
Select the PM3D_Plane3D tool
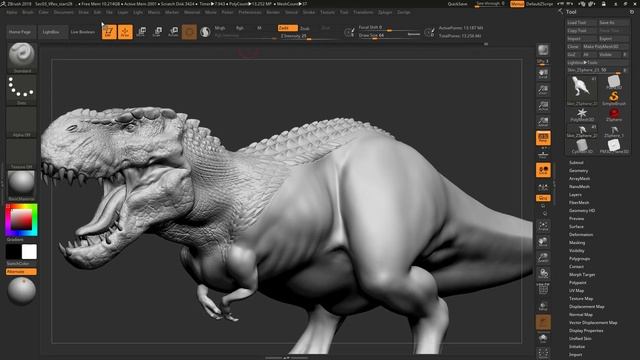(613, 146)
